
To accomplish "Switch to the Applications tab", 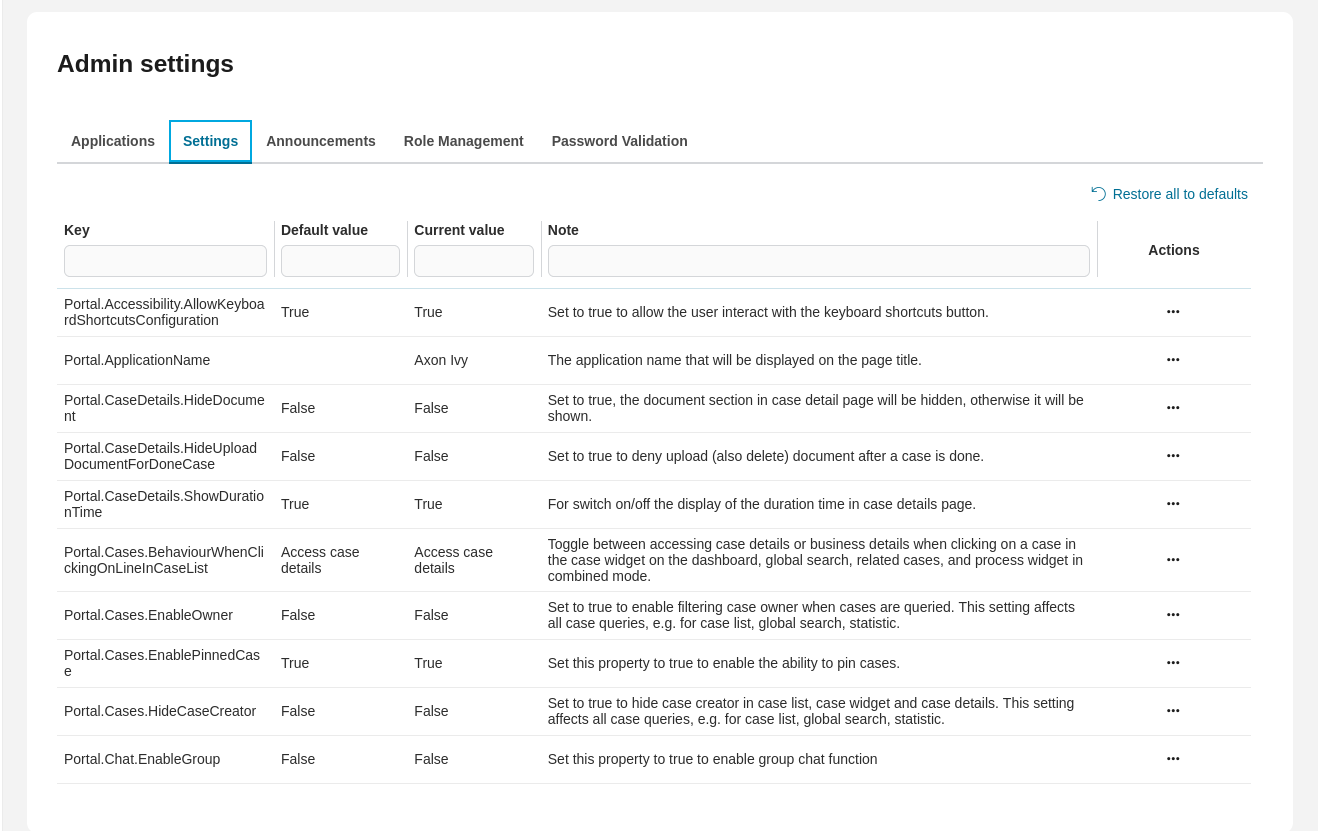I will [112, 141].
